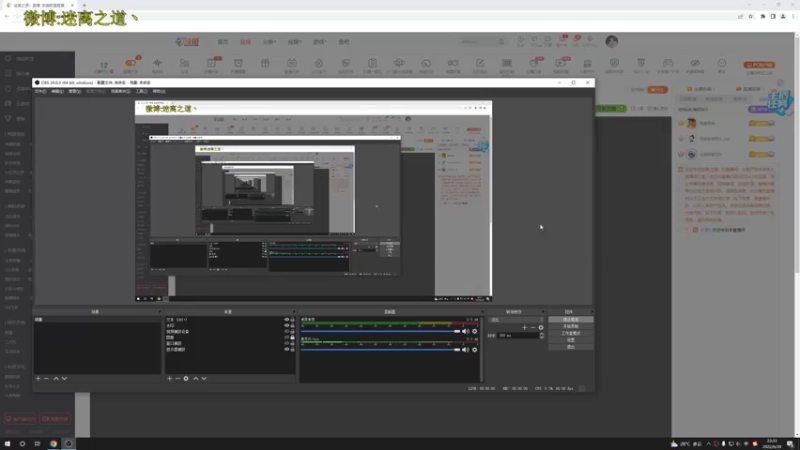Click gamepad icon in site toolbar
Viewport: 800px width, 450px height.
[x=668, y=63]
